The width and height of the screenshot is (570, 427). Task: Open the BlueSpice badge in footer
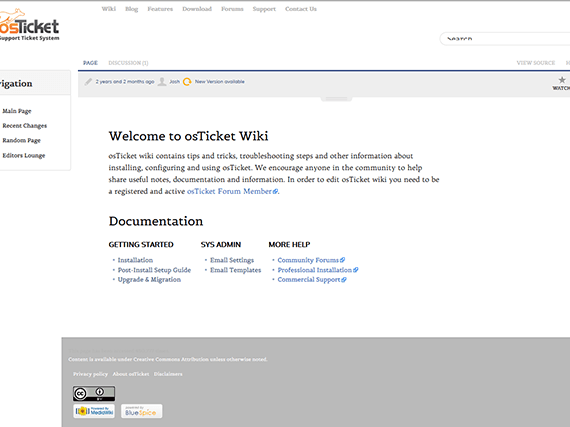point(141,411)
